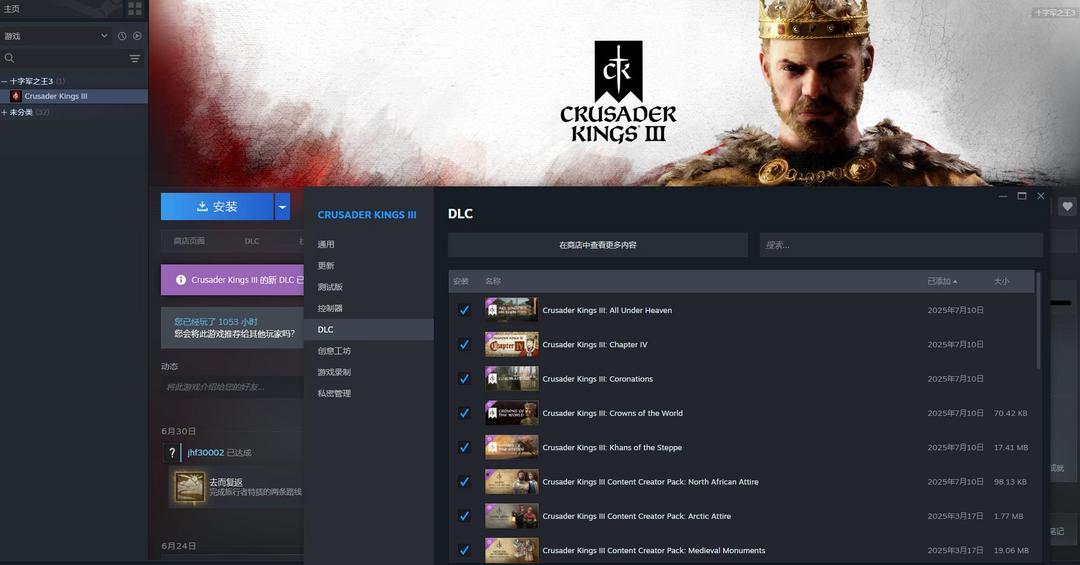Open Chapter IV DLC thumbnail
The height and width of the screenshot is (565, 1080).
511,345
